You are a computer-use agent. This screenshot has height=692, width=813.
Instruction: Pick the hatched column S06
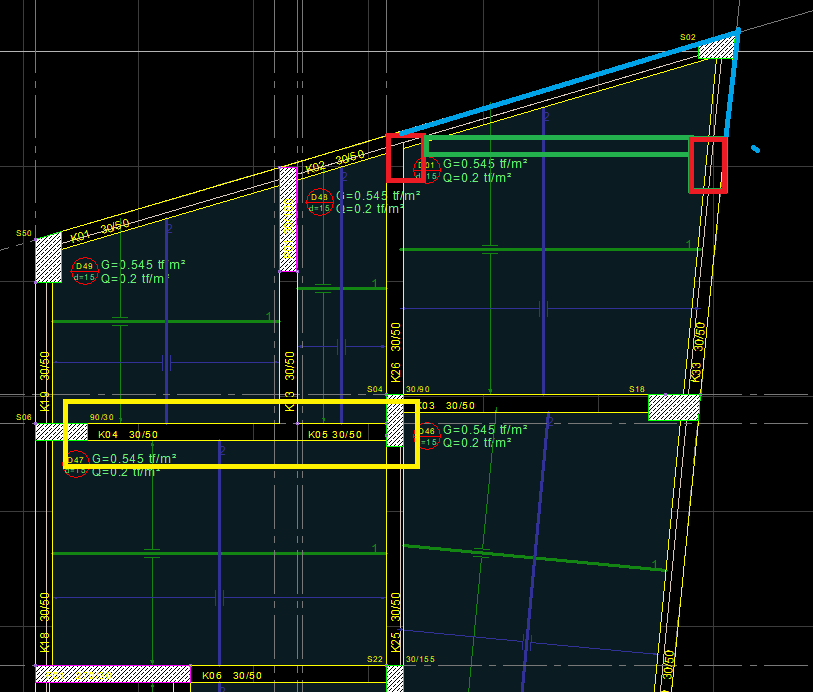pyautogui.click(x=61, y=432)
